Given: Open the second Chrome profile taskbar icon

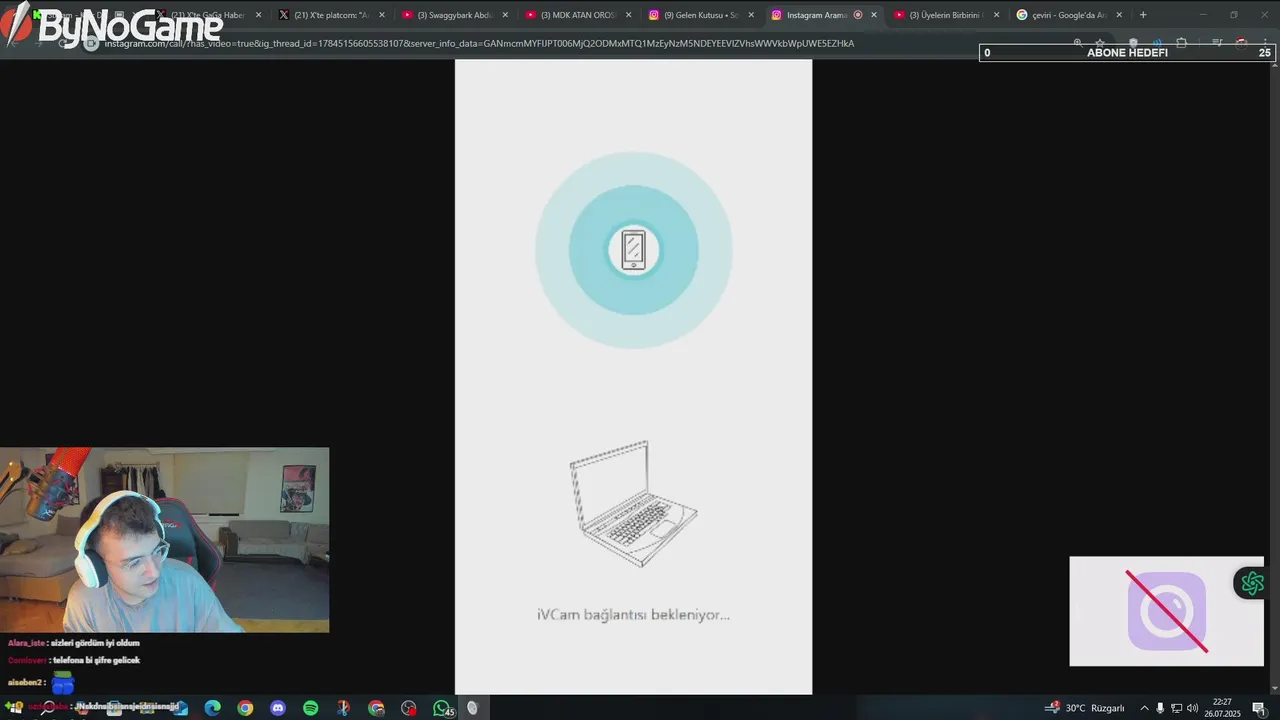Looking at the screenshot, I should [376, 708].
